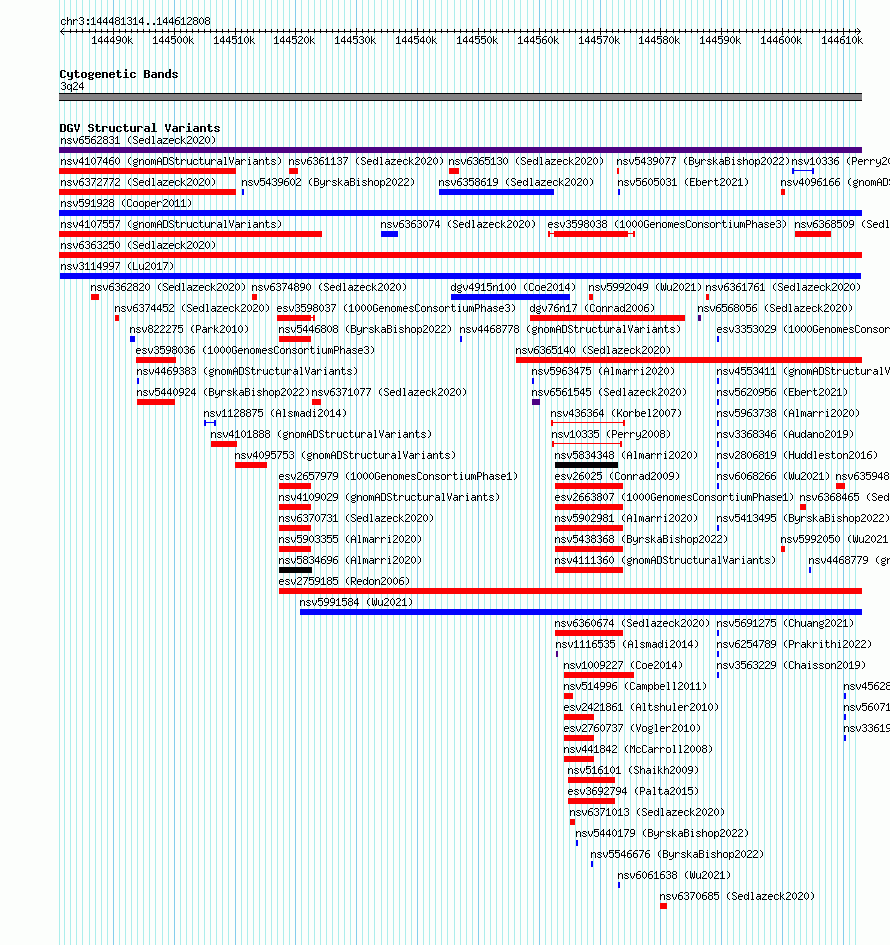Screen dimensions: 890x945
Task: Select the esv2657979 1000GenomesConsortiumPhase1 label
Action: [x=398, y=477]
